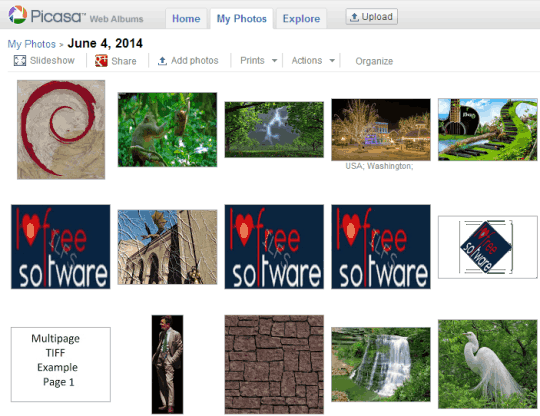This screenshot has width=540, height=416.
Task: Go to the My Photos breadcrumb link
Action: 32,44
